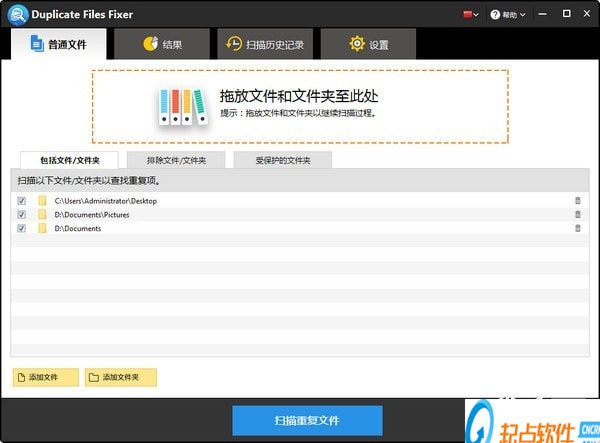Switch to the 结果 results tab
Screen dimensions: 600x443
pyautogui.click(x=162, y=44)
